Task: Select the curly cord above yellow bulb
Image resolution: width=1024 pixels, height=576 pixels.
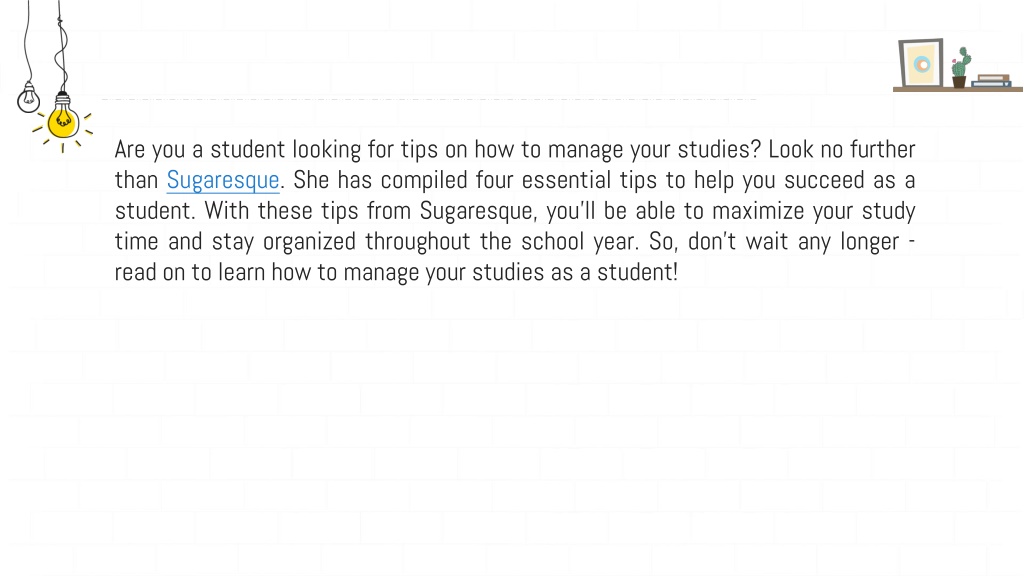Action: coord(61,47)
